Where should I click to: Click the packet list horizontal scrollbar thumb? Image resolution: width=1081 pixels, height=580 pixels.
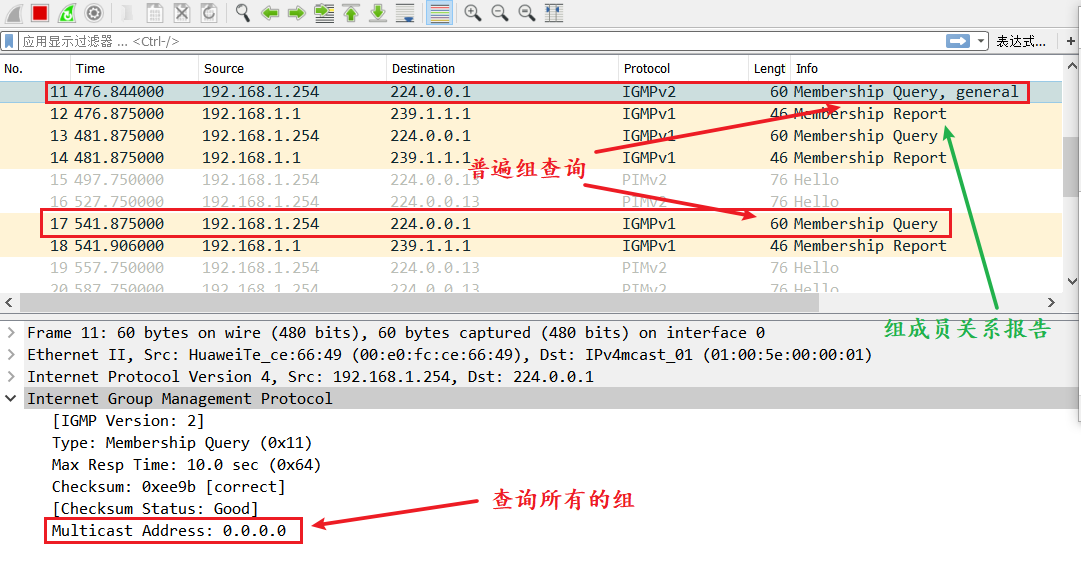(x=419, y=303)
